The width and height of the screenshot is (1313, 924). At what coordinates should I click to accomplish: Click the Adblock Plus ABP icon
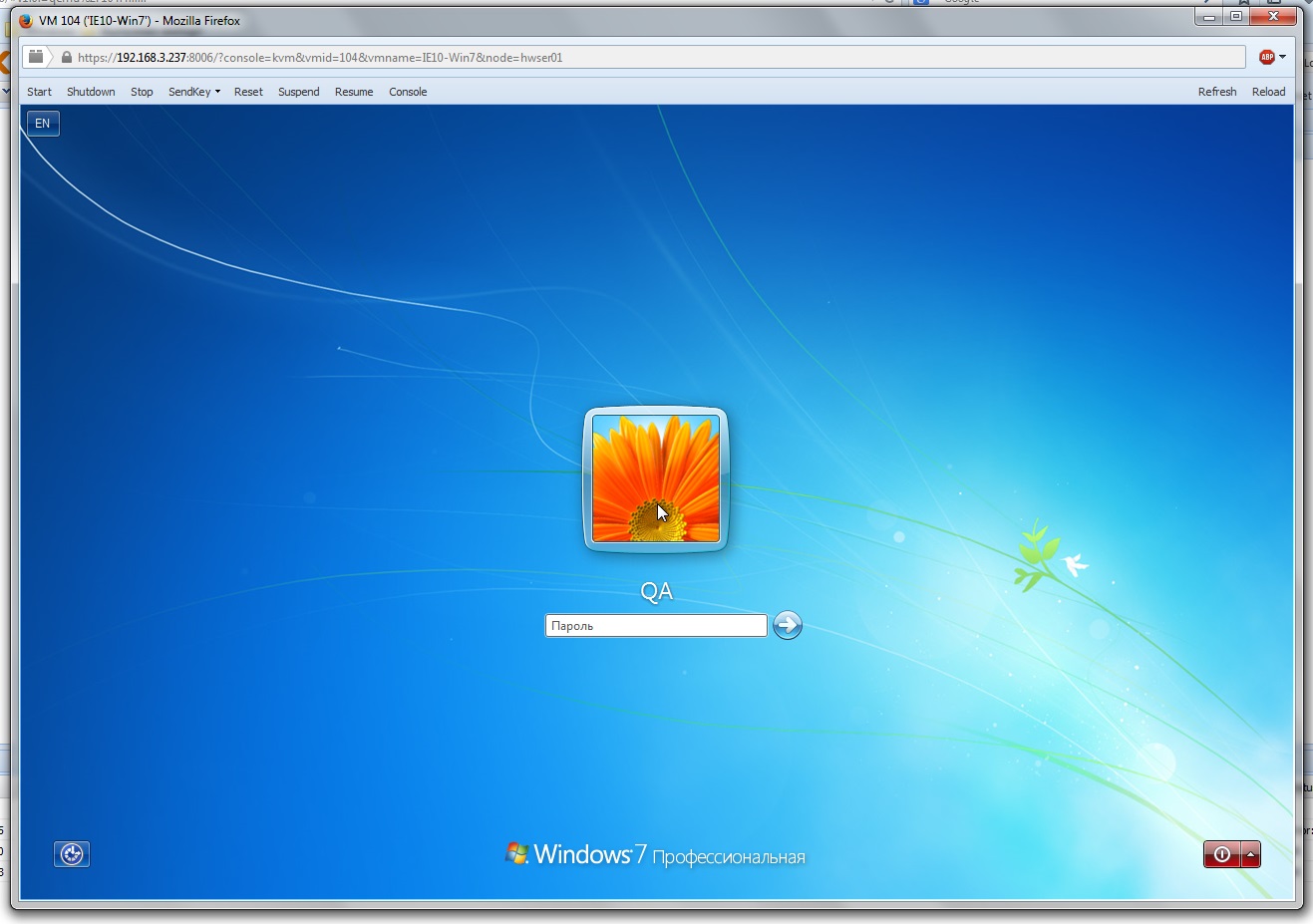1266,58
